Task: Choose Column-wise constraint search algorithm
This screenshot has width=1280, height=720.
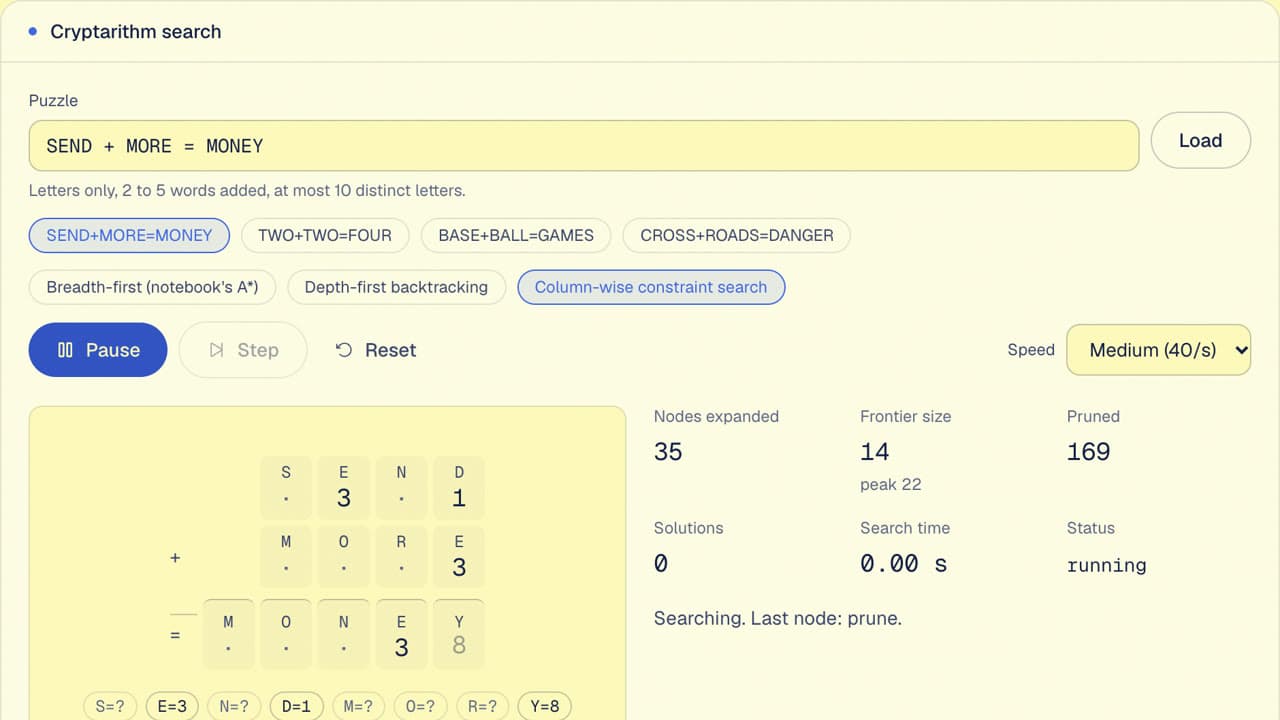Action: pos(651,287)
